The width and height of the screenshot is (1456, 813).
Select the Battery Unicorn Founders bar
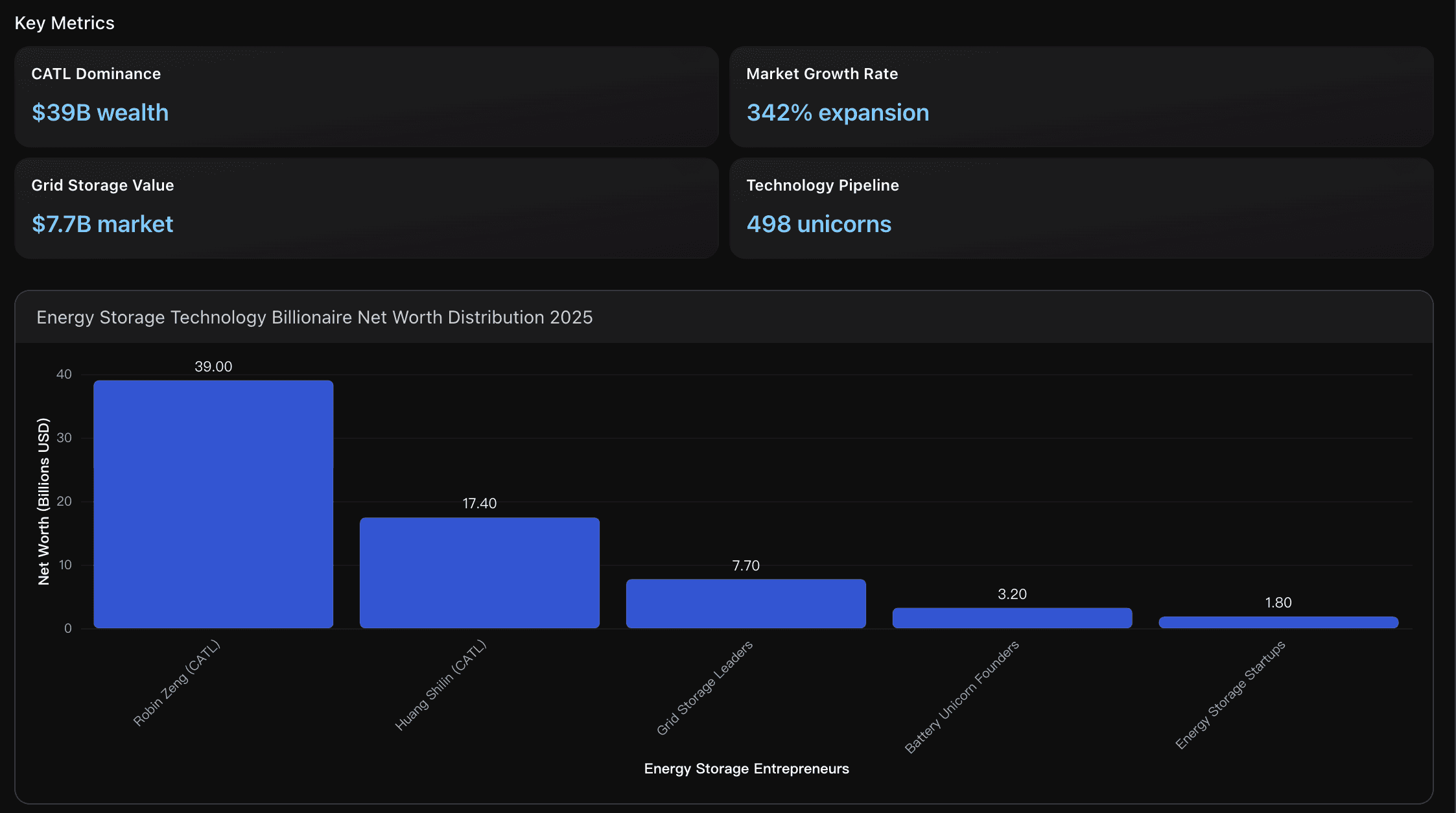pos(1012,617)
